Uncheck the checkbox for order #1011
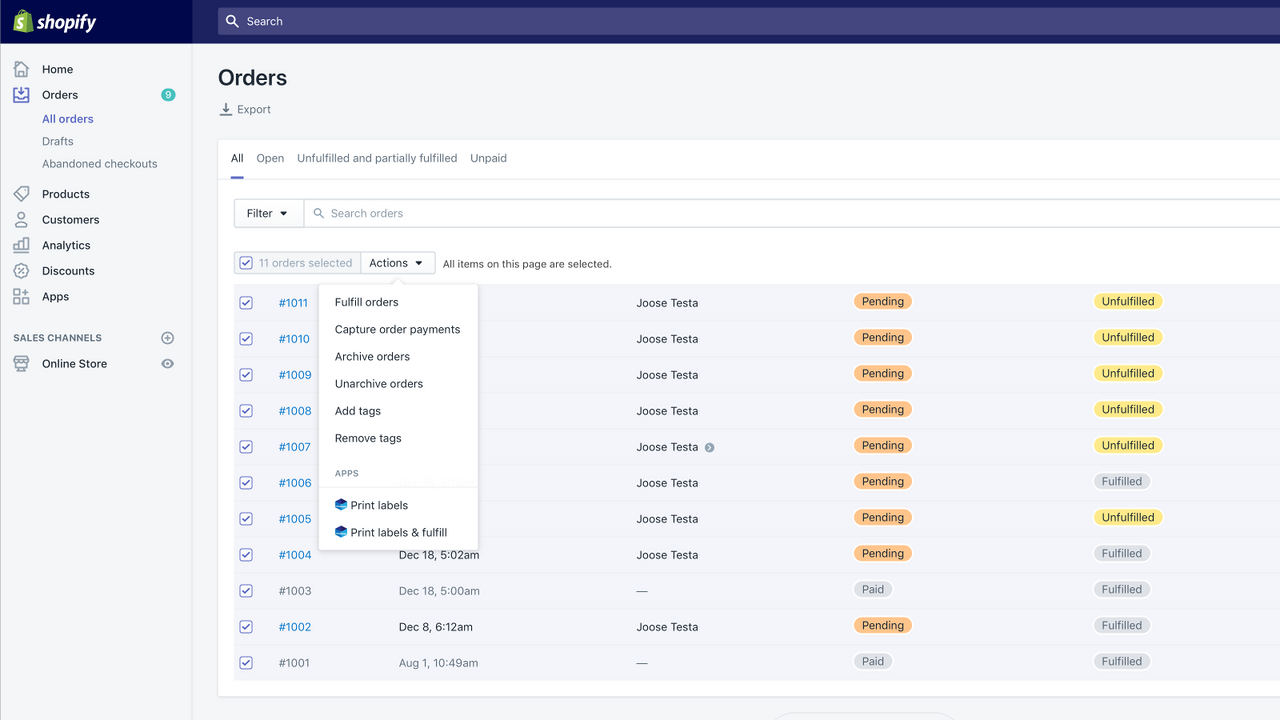Image resolution: width=1280 pixels, height=720 pixels. (246, 303)
